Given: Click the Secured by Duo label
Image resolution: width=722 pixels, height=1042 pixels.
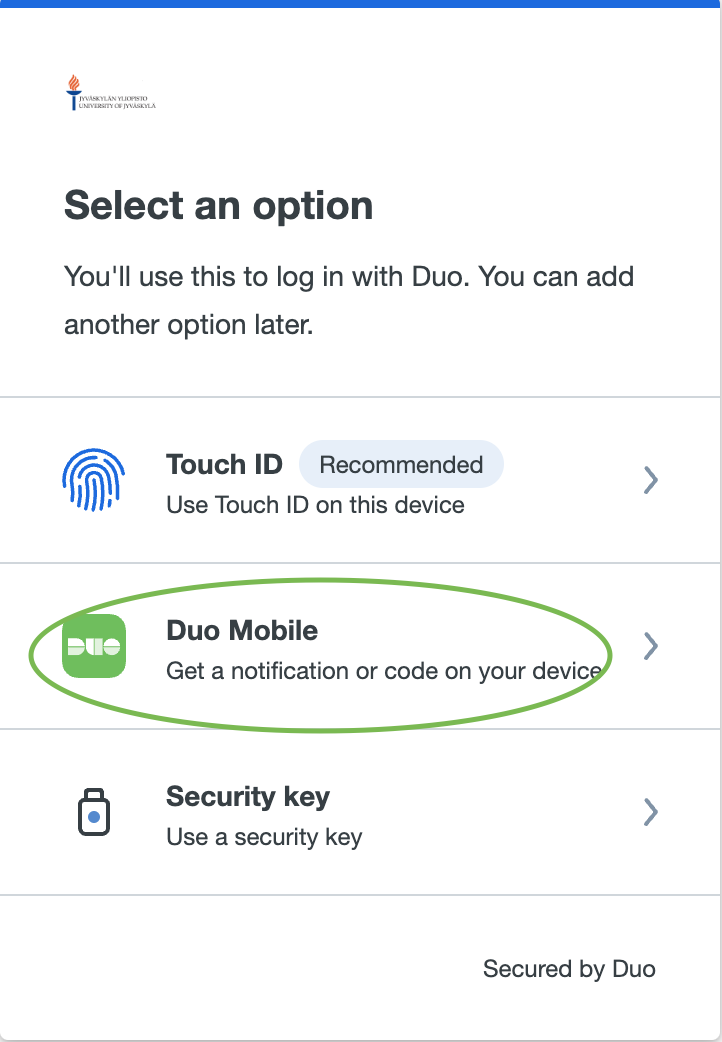Looking at the screenshot, I should pyautogui.click(x=568, y=968).
